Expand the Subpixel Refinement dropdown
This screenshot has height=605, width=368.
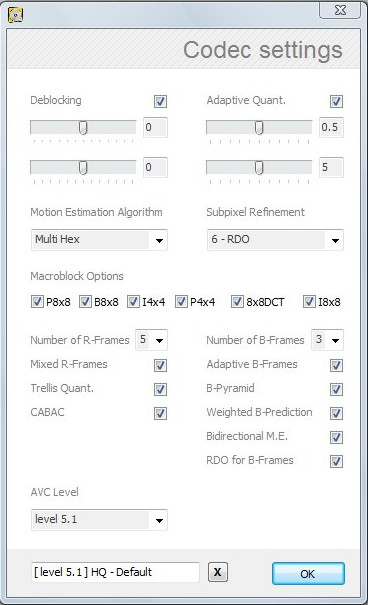(275, 240)
